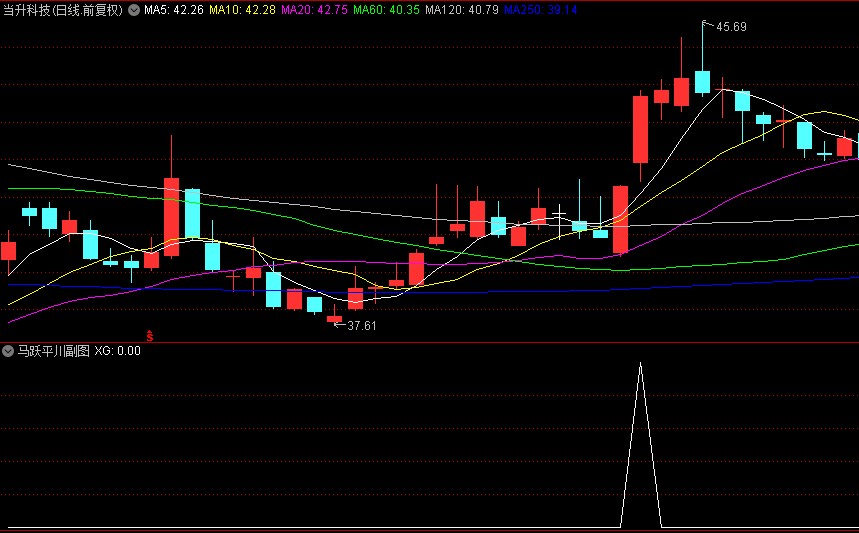
Task: Click the XG: 0.00 value
Action: coord(117,351)
